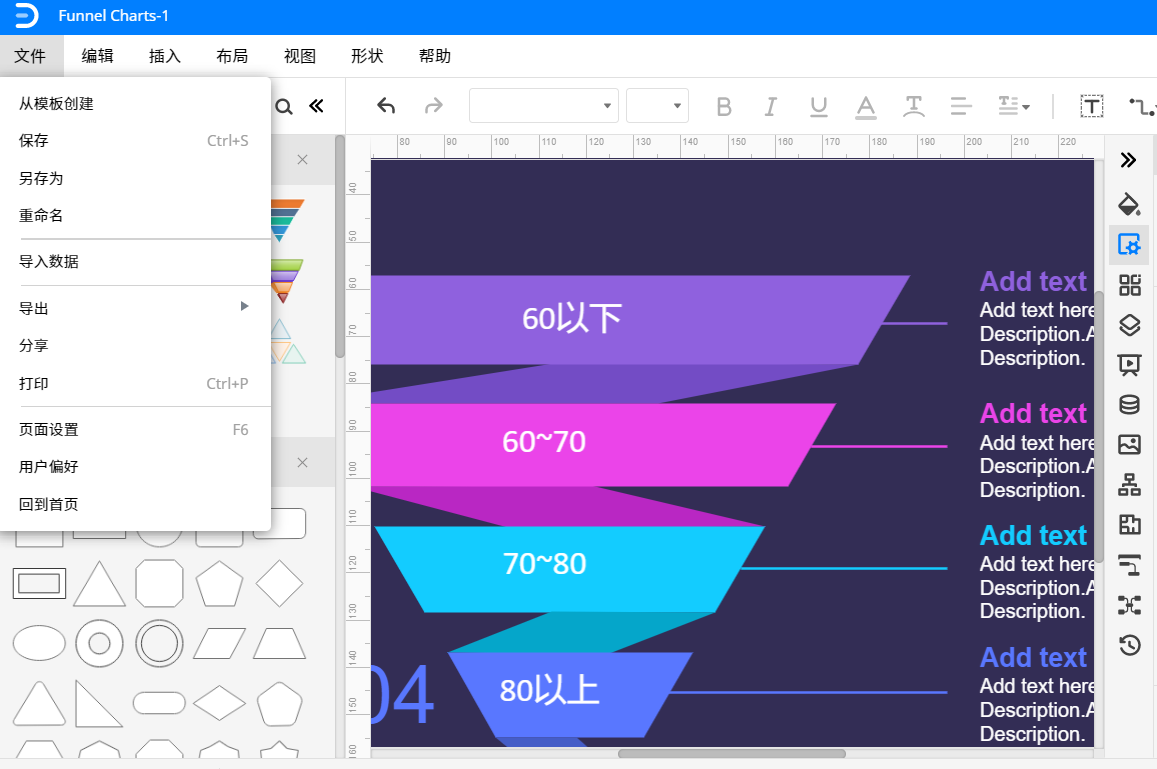Viewport: 1157px width, 769px height.
Task: Open the 插入 menu
Action: (x=165, y=56)
